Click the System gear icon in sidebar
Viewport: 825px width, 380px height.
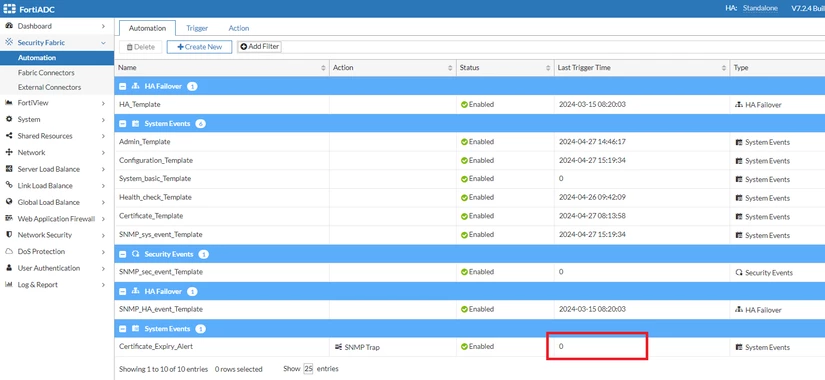click(8, 119)
